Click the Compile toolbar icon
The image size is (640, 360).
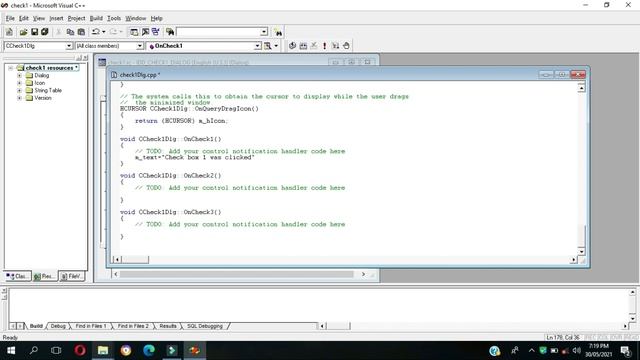click(292, 46)
